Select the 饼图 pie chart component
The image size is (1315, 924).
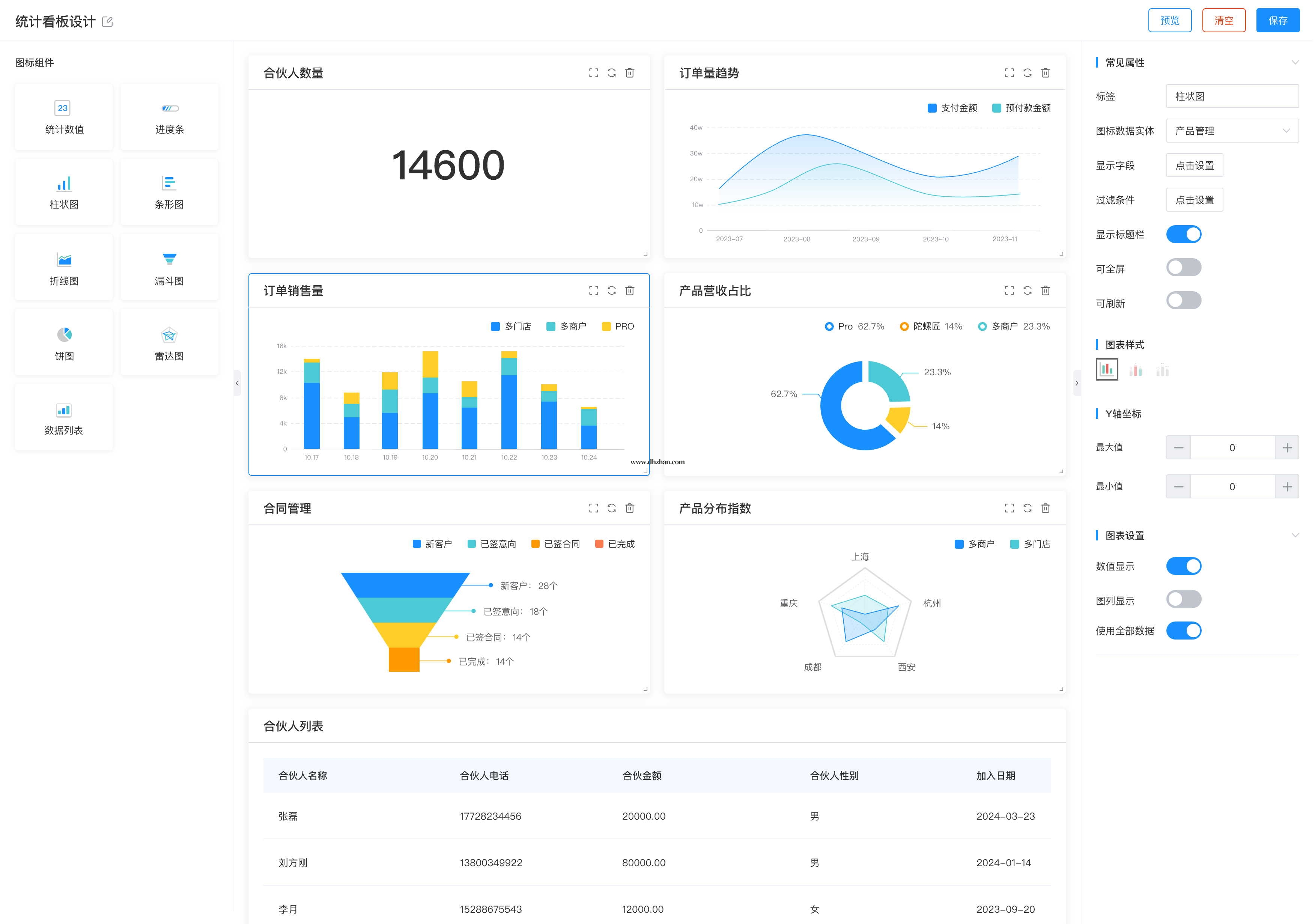coord(63,343)
